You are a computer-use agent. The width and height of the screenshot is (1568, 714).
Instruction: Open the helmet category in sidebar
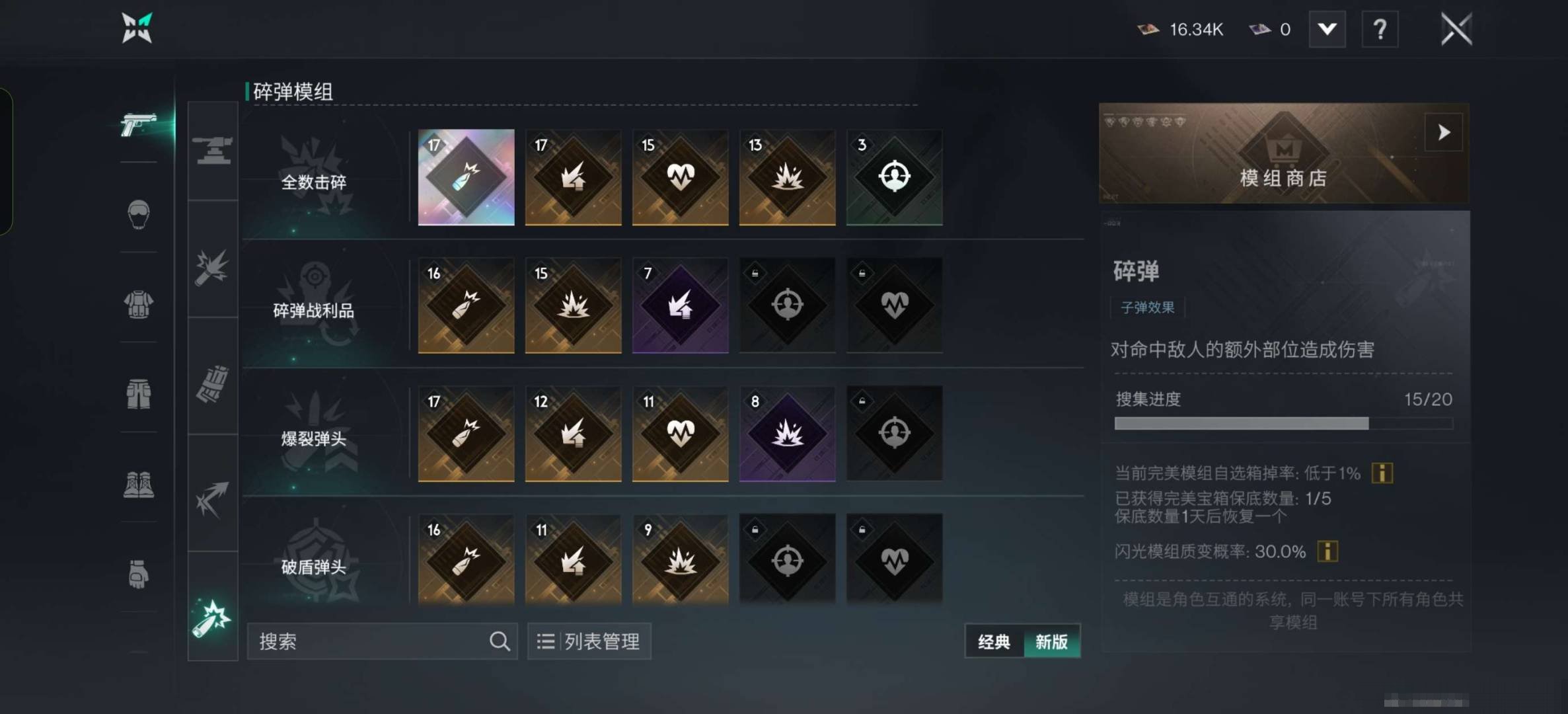(138, 214)
